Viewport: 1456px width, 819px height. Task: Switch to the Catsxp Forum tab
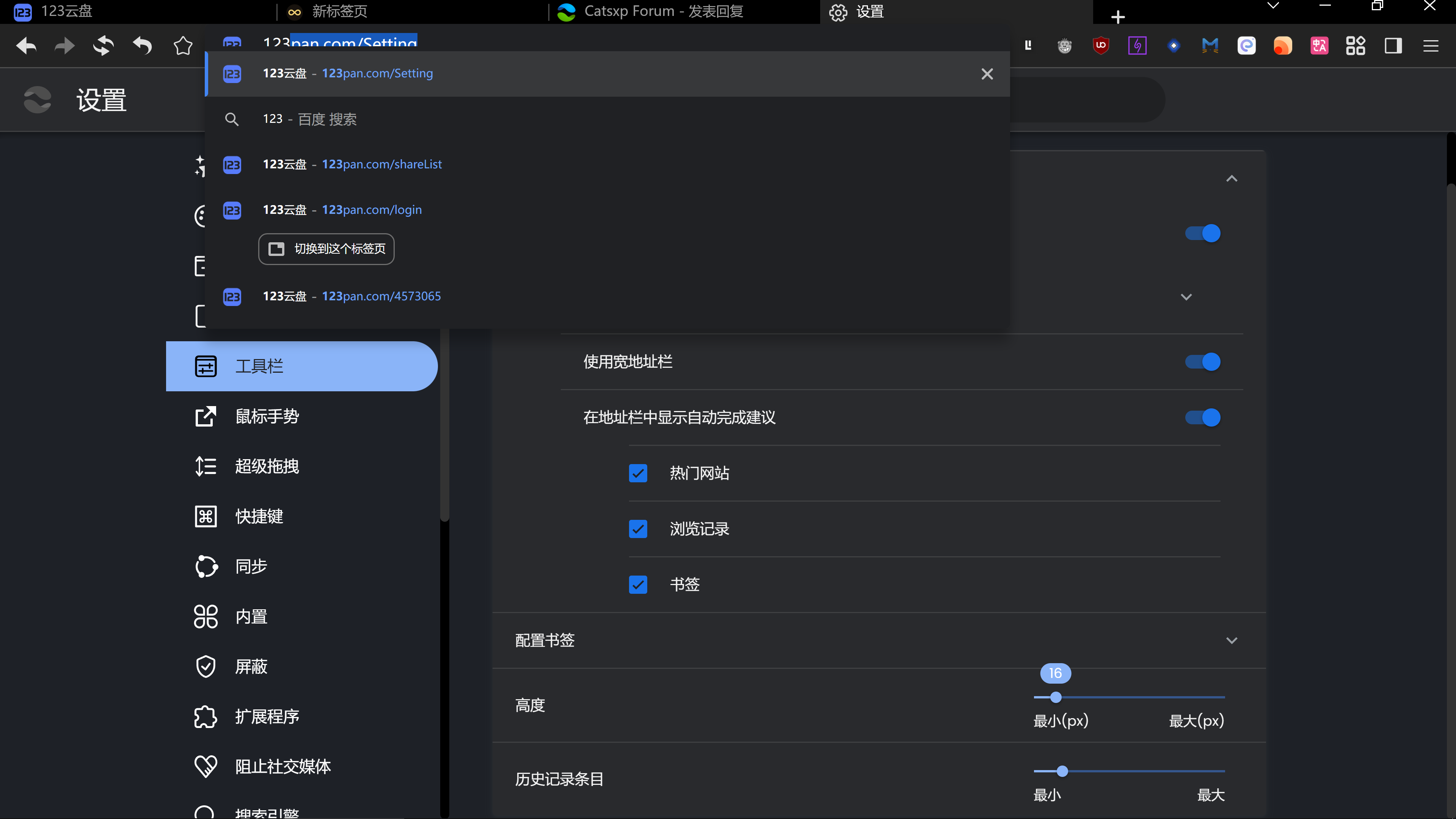[663, 11]
